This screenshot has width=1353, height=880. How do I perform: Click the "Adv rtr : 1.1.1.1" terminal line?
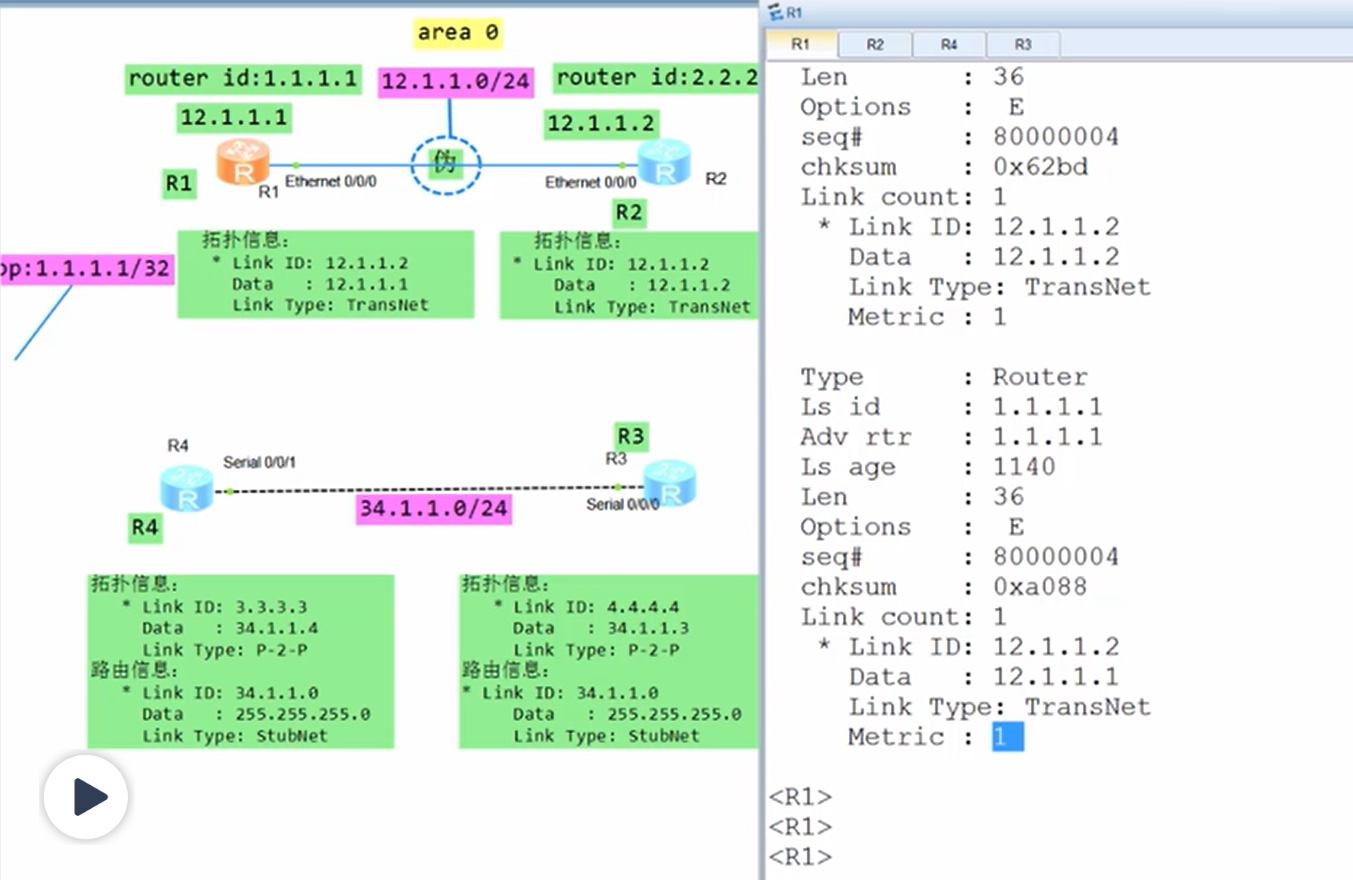[x=952, y=437]
